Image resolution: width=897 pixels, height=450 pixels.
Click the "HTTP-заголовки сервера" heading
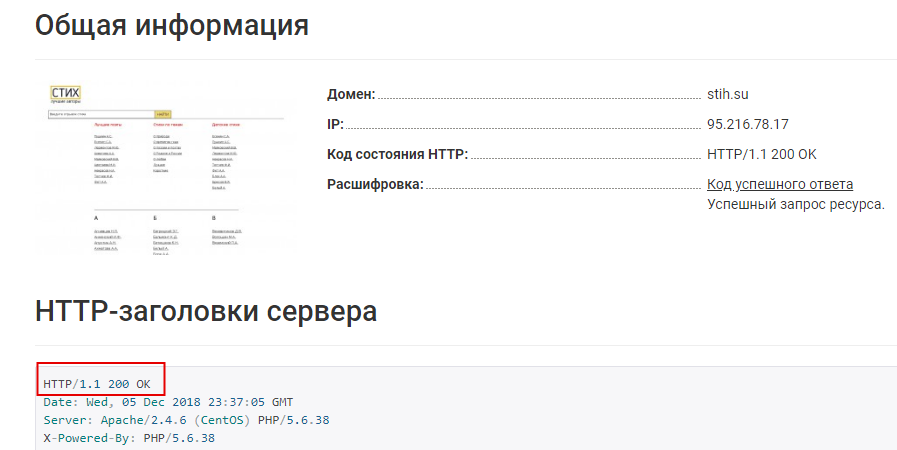point(206,311)
